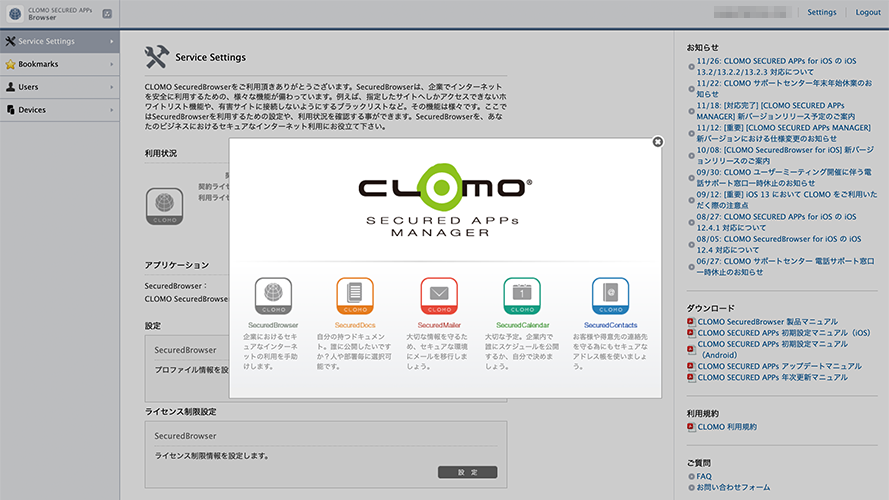Expand the Devices submenu arrow
The height and width of the screenshot is (500, 889).
(112, 110)
